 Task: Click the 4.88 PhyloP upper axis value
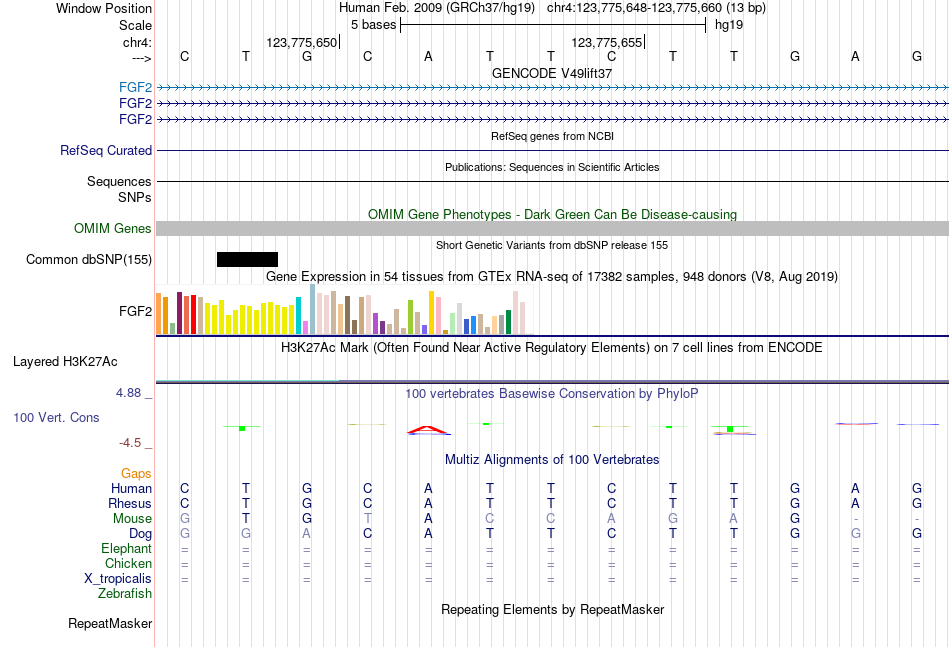(128, 393)
